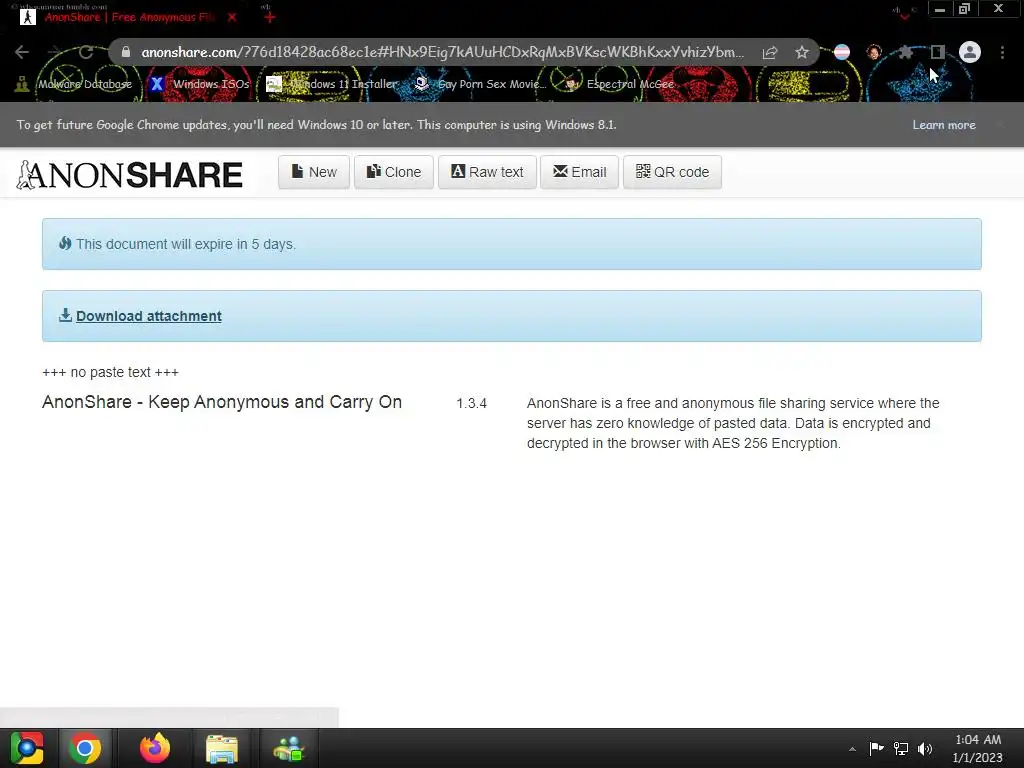Click the Start button on the taskbar
1024x768 pixels.
[x=27, y=748]
